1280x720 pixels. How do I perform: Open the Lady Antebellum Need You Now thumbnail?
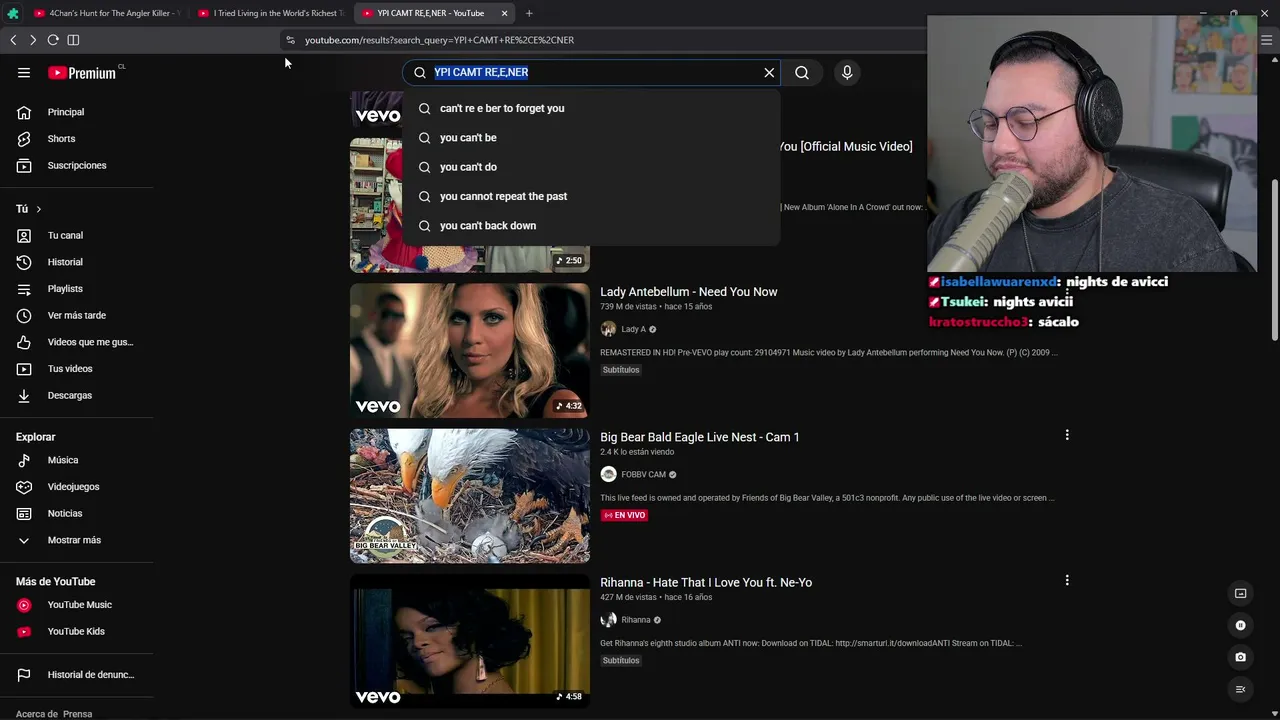coord(470,351)
